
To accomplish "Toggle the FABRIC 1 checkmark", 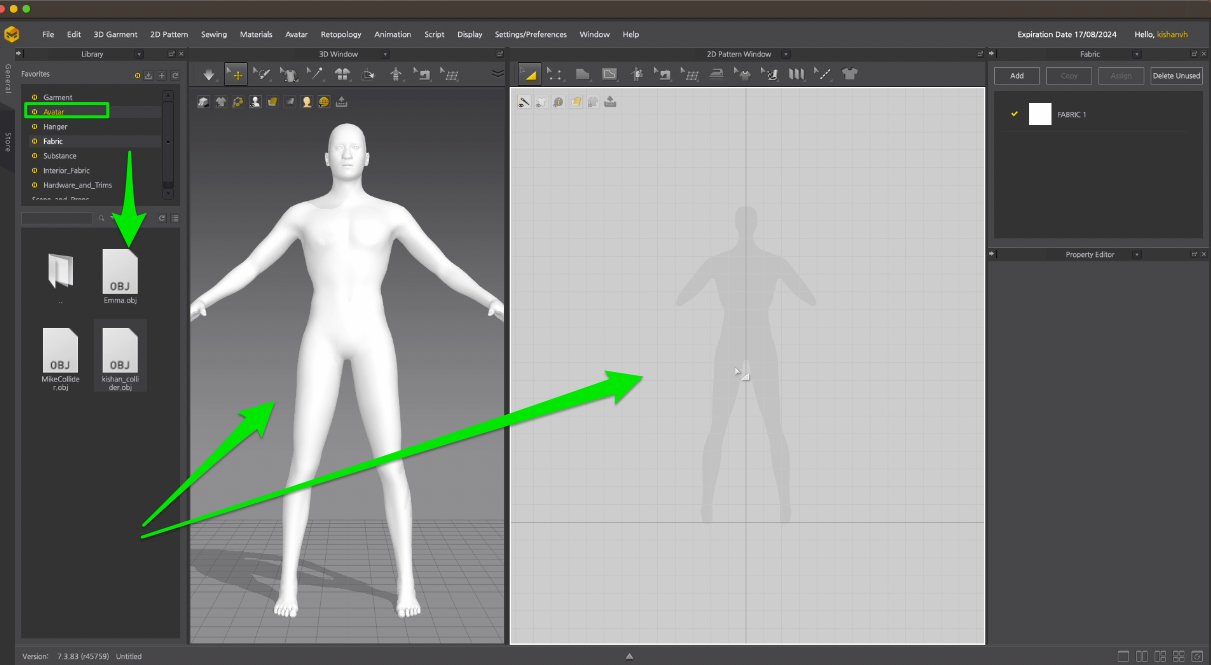I will point(1014,114).
